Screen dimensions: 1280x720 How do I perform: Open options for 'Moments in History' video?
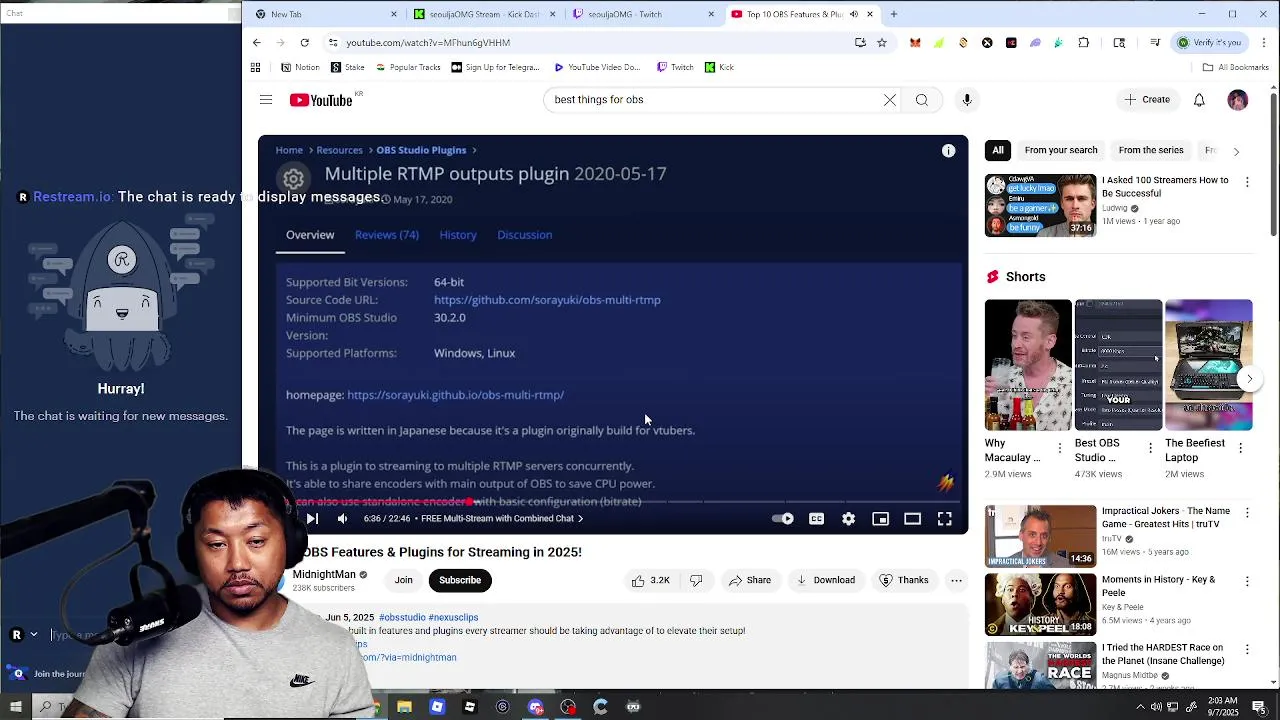1247,581
